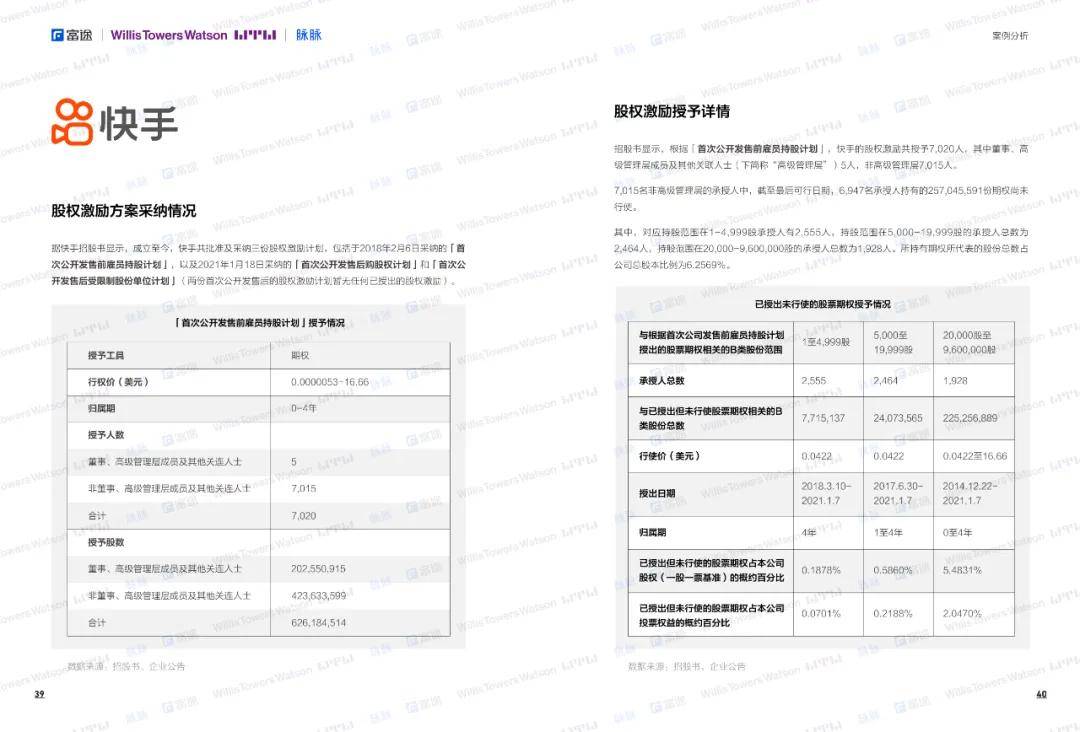Click the 授予人数 section label

coord(106,435)
